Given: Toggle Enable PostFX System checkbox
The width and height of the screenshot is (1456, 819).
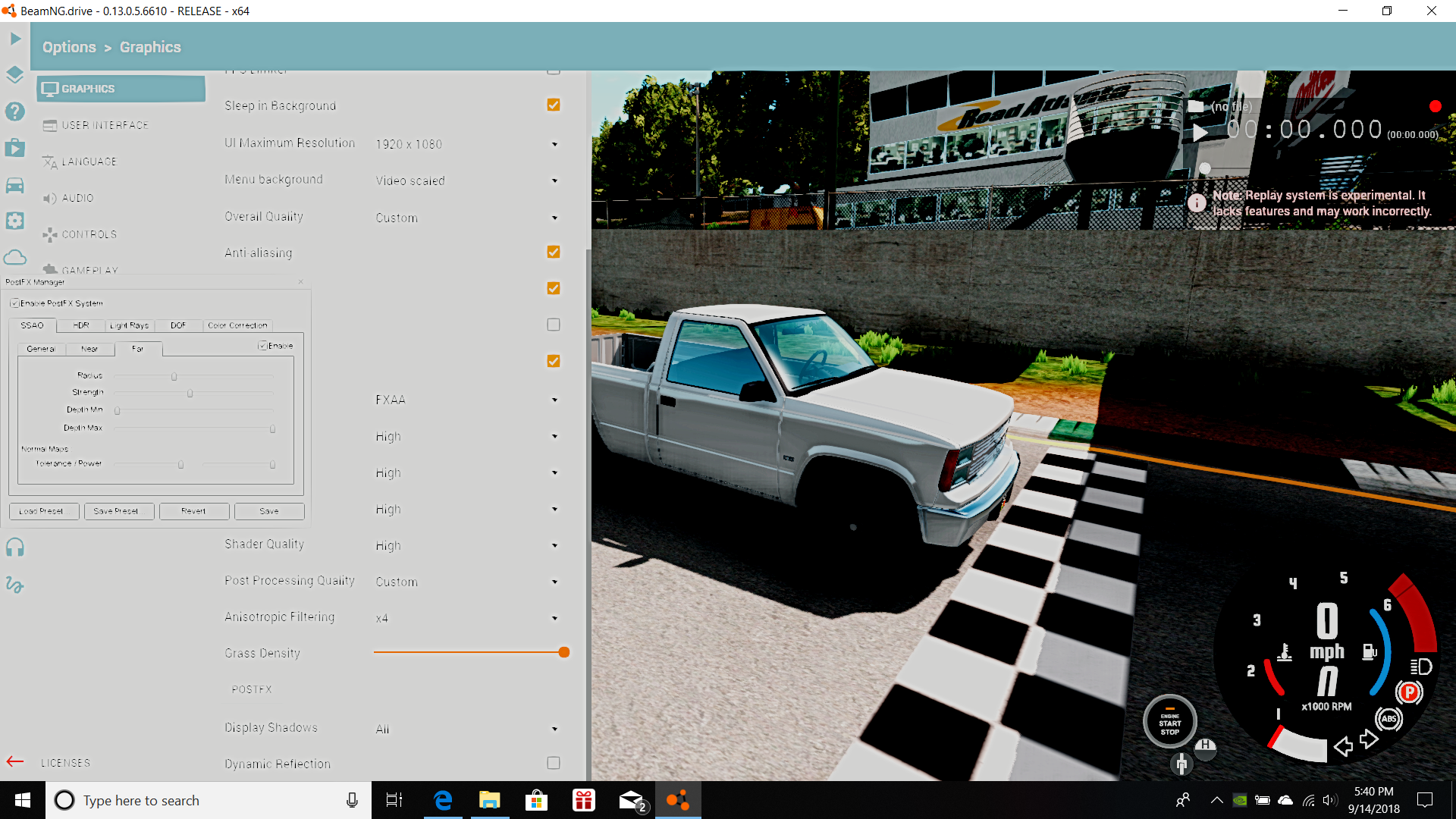Looking at the screenshot, I should (14, 303).
